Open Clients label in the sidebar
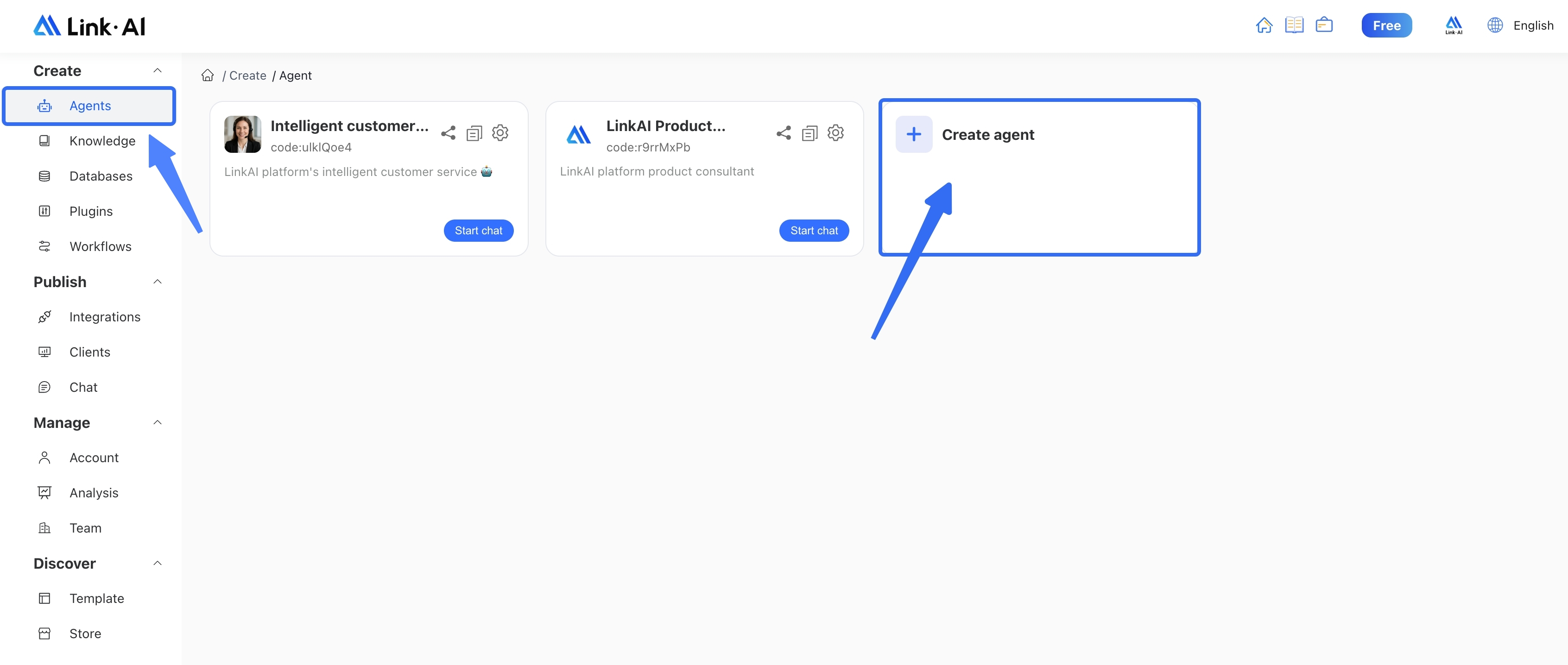The width and height of the screenshot is (1568, 665). coord(89,352)
